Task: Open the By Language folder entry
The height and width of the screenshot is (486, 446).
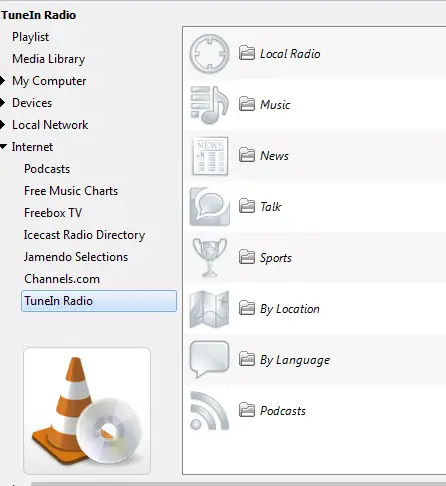Action: tap(285, 360)
